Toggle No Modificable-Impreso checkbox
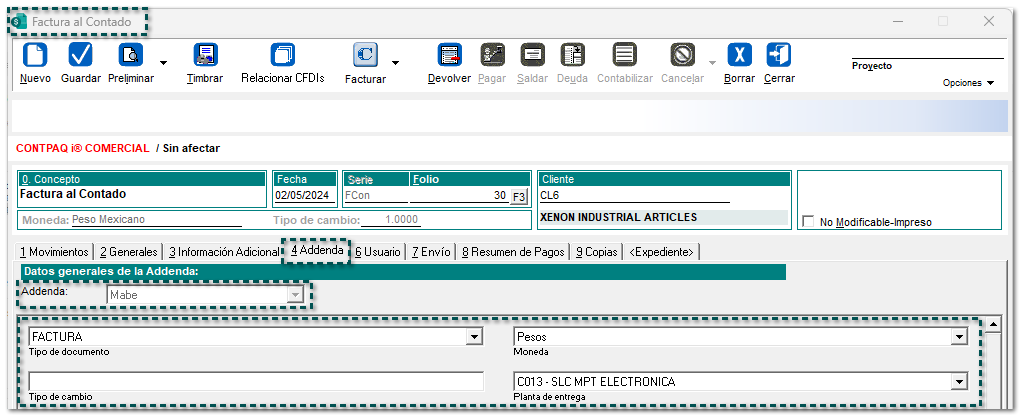The height and width of the screenshot is (418, 1022). click(808, 222)
